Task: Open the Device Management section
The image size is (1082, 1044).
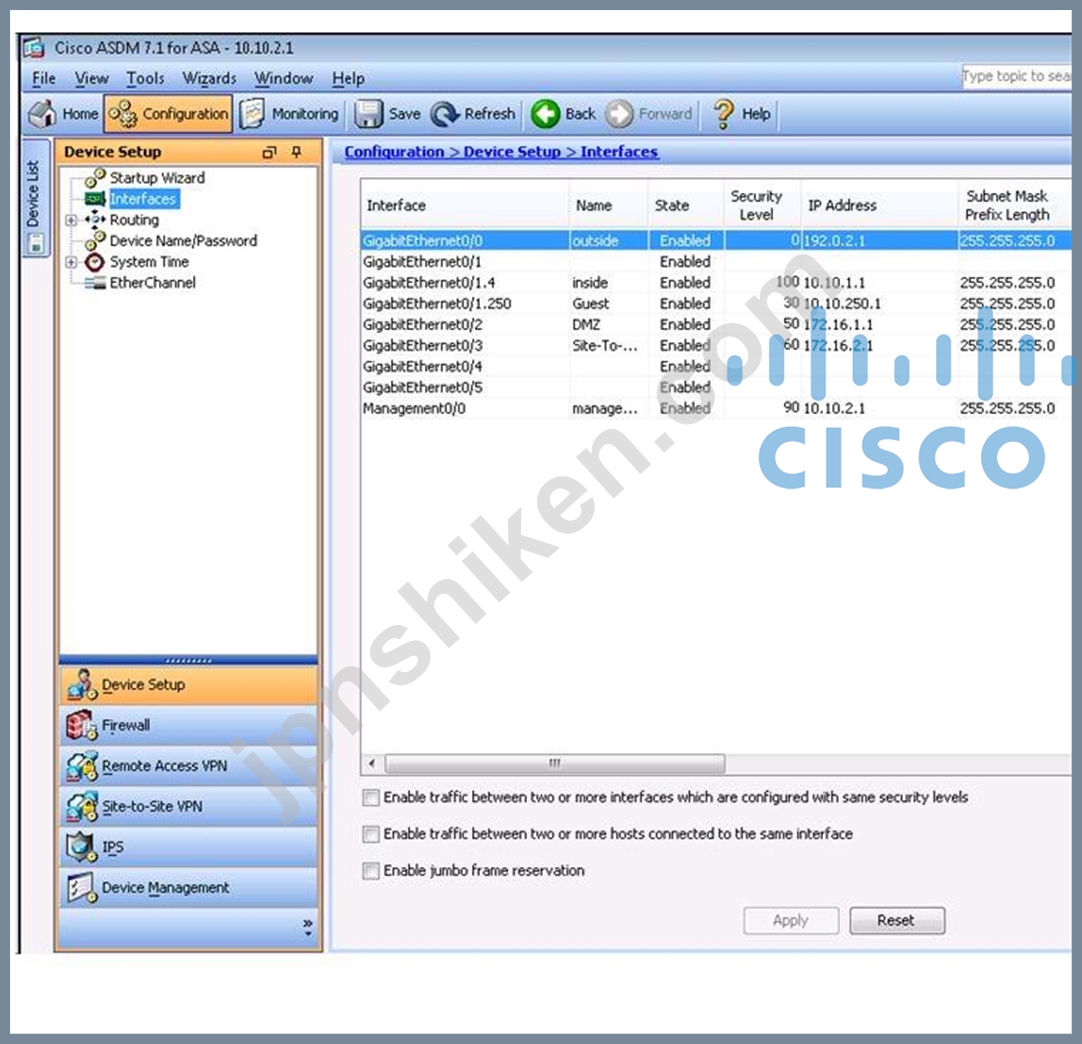Action: coord(188,887)
